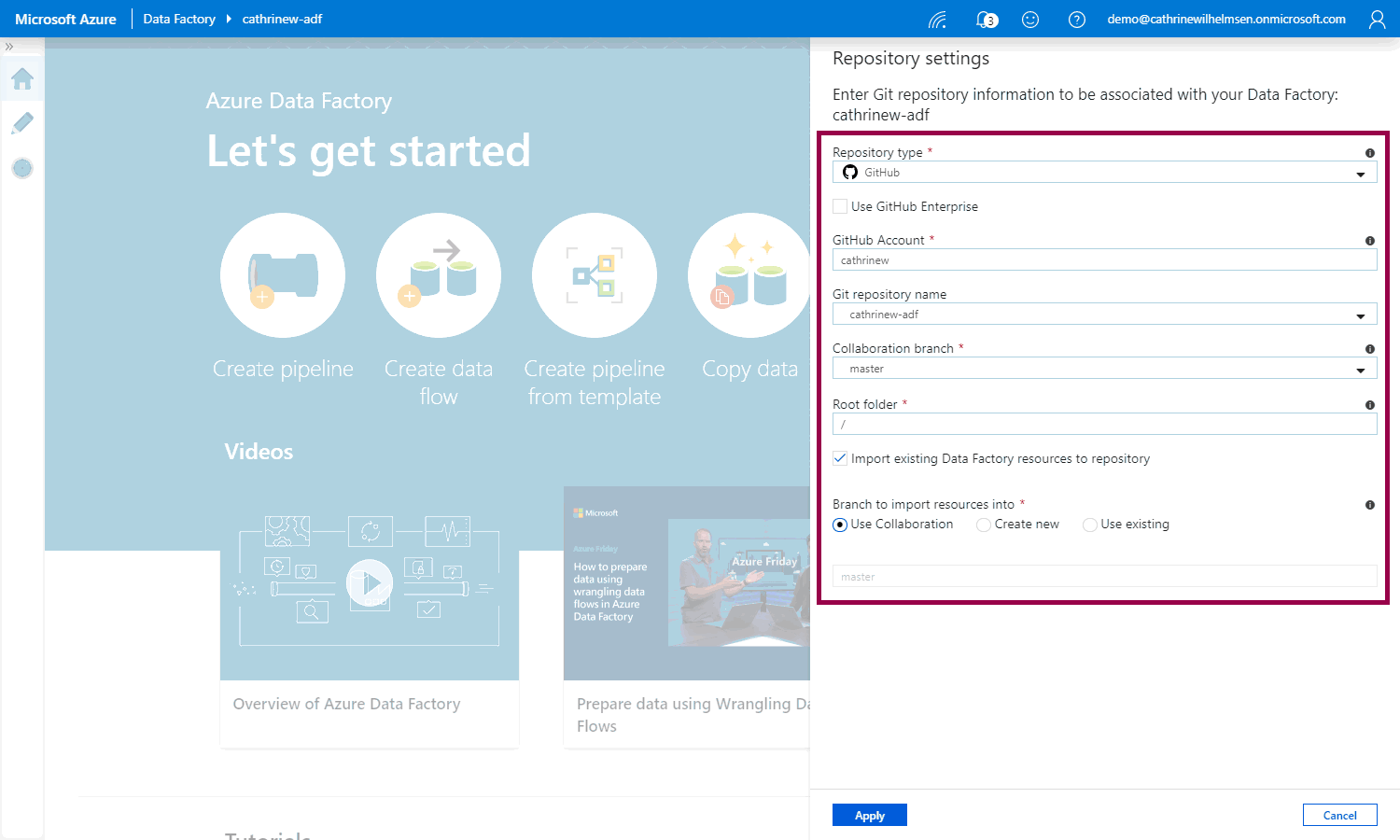
Task: Uncheck Import existing Data Factory resources
Action: [841, 458]
